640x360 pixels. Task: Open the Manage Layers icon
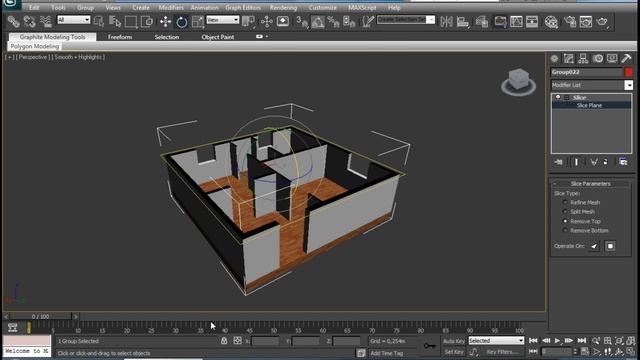(x=482, y=21)
